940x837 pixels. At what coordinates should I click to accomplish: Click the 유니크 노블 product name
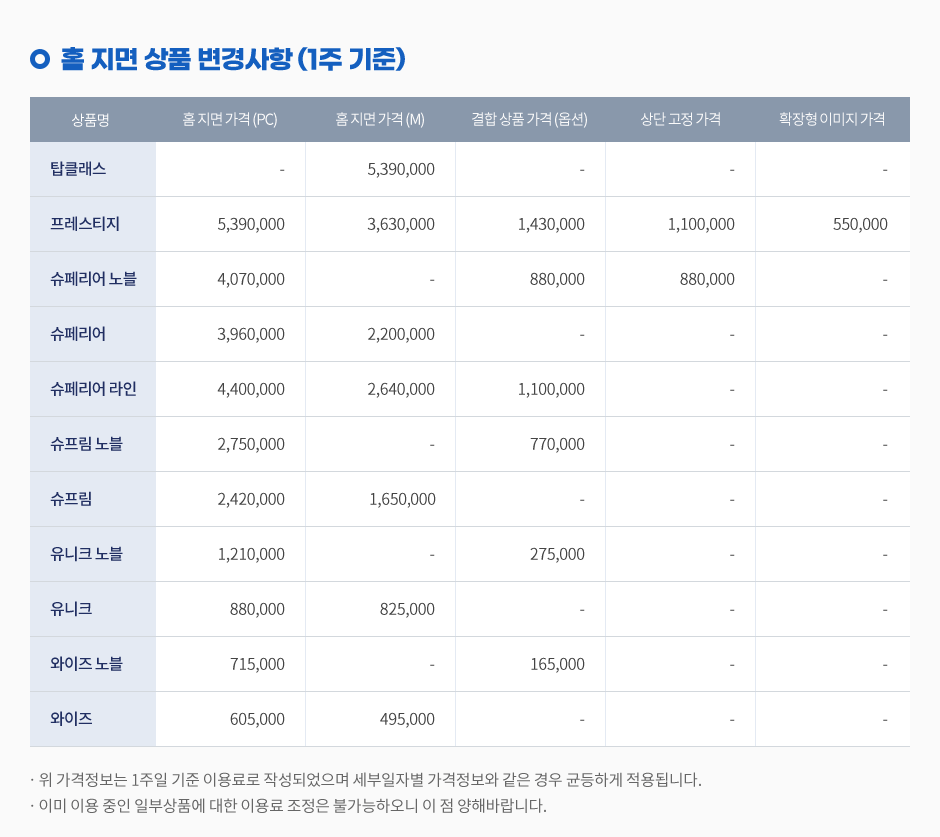[x=86, y=554]
